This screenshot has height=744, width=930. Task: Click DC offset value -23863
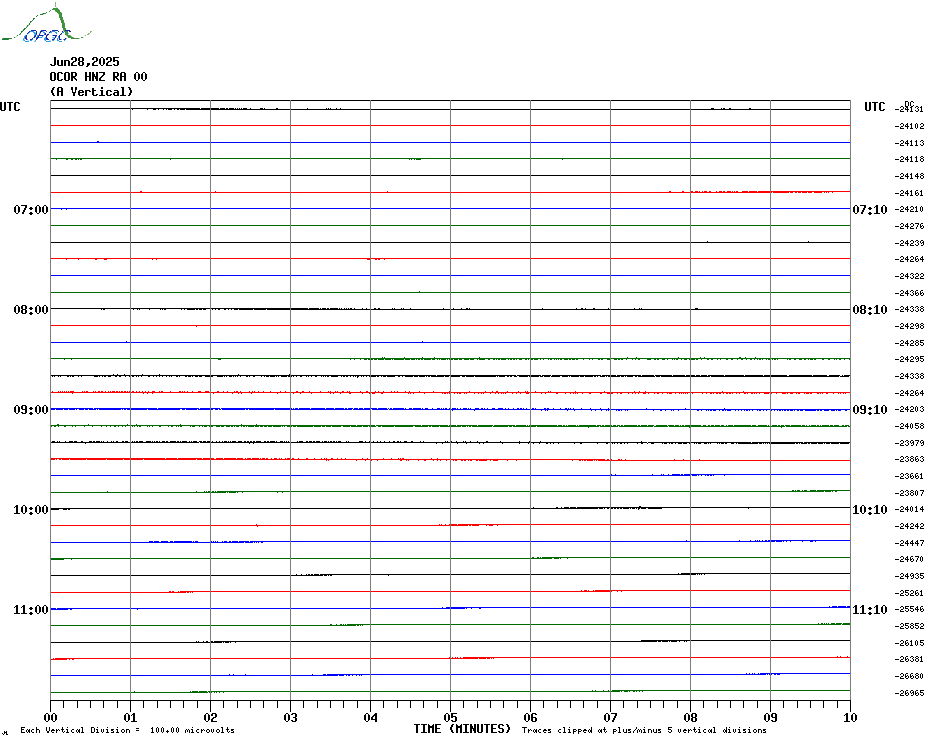click(x=909, y=459)
